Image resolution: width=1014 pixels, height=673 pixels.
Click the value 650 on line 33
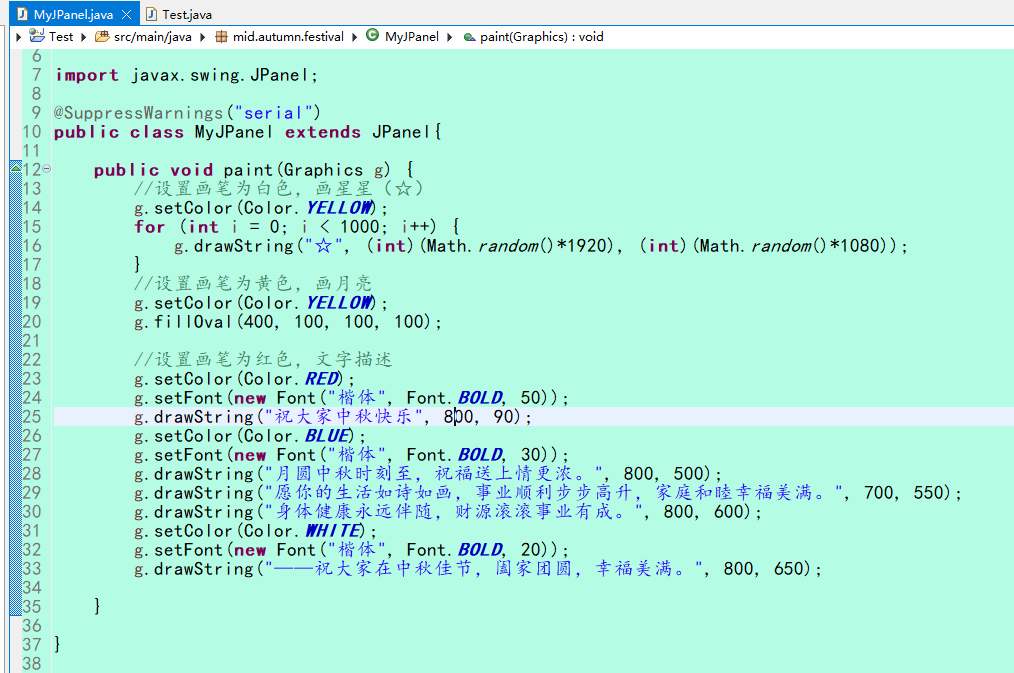pos(789,568)
